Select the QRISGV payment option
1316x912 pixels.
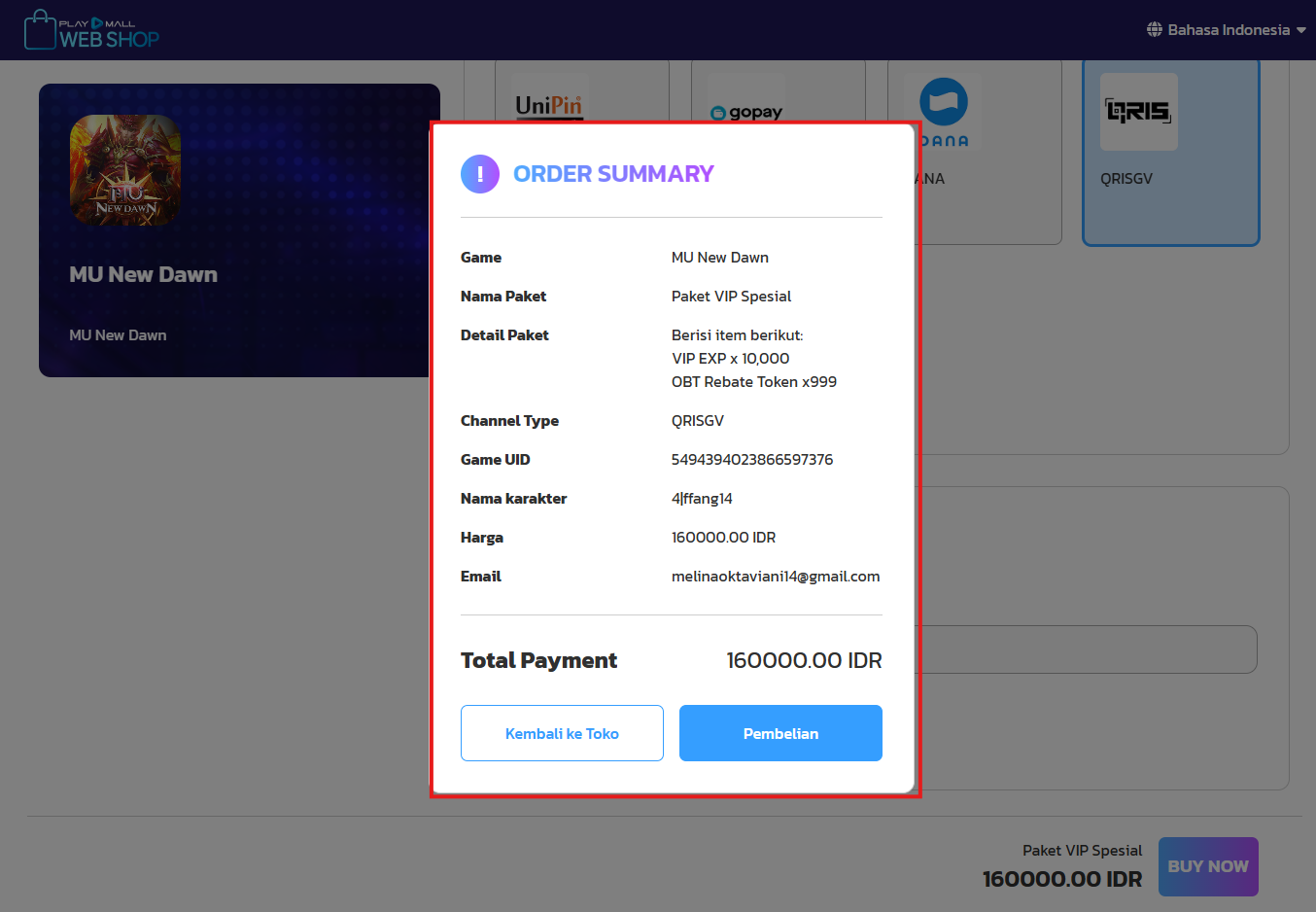1171,153
